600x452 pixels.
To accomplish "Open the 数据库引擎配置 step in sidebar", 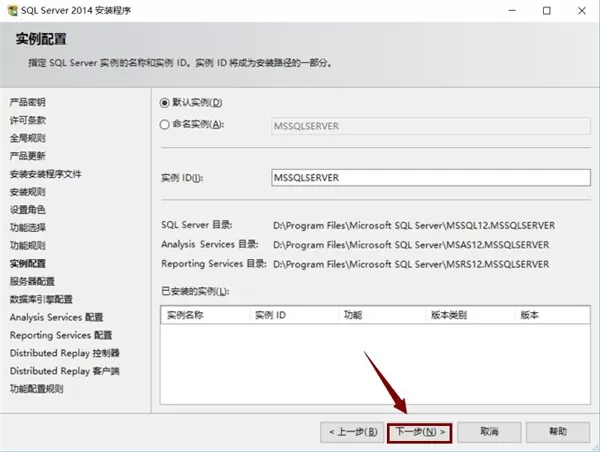I will 41,299.
